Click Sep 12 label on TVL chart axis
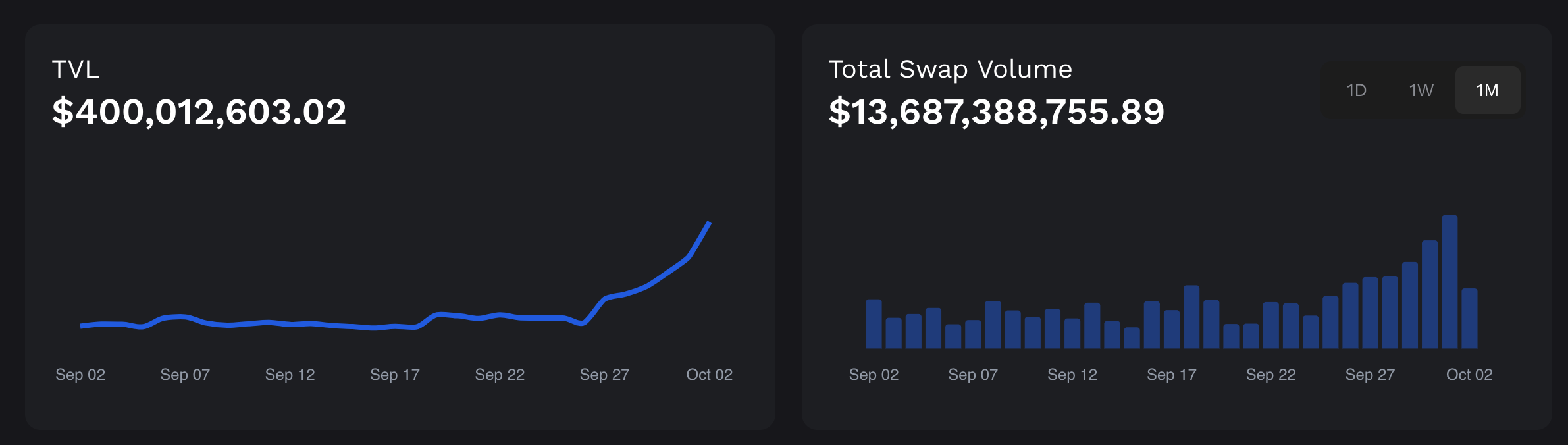1568x445 pixels. coord(290,375)
